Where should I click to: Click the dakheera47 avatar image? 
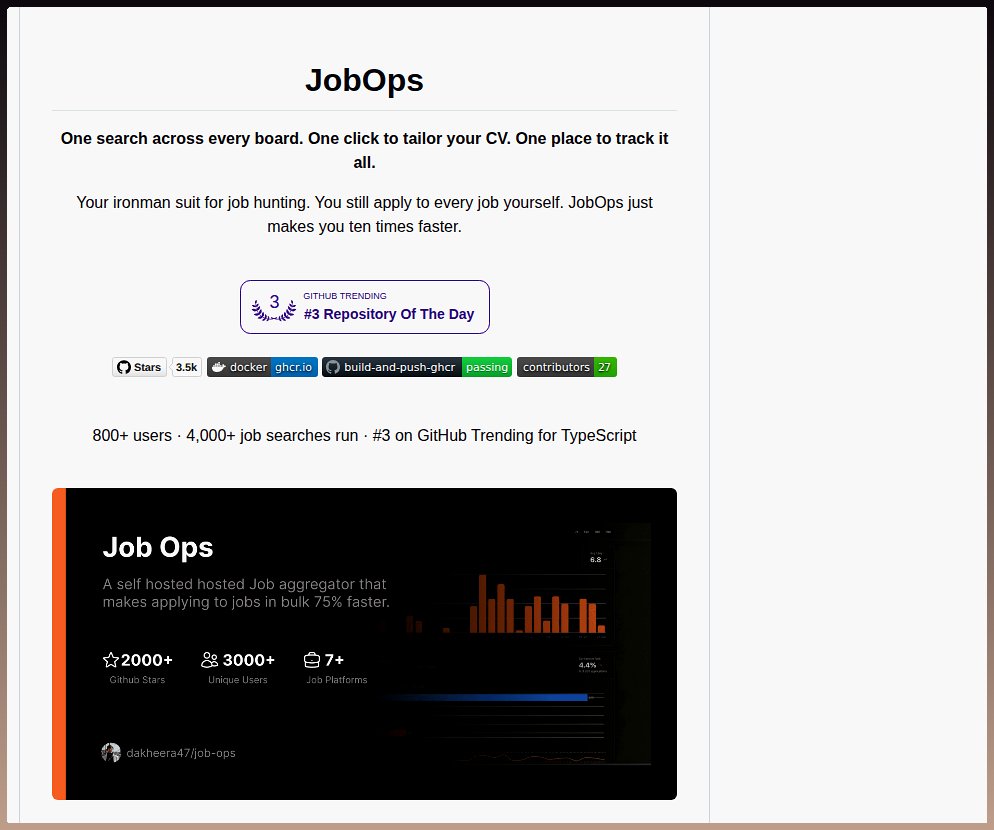(x=111, y=753)
